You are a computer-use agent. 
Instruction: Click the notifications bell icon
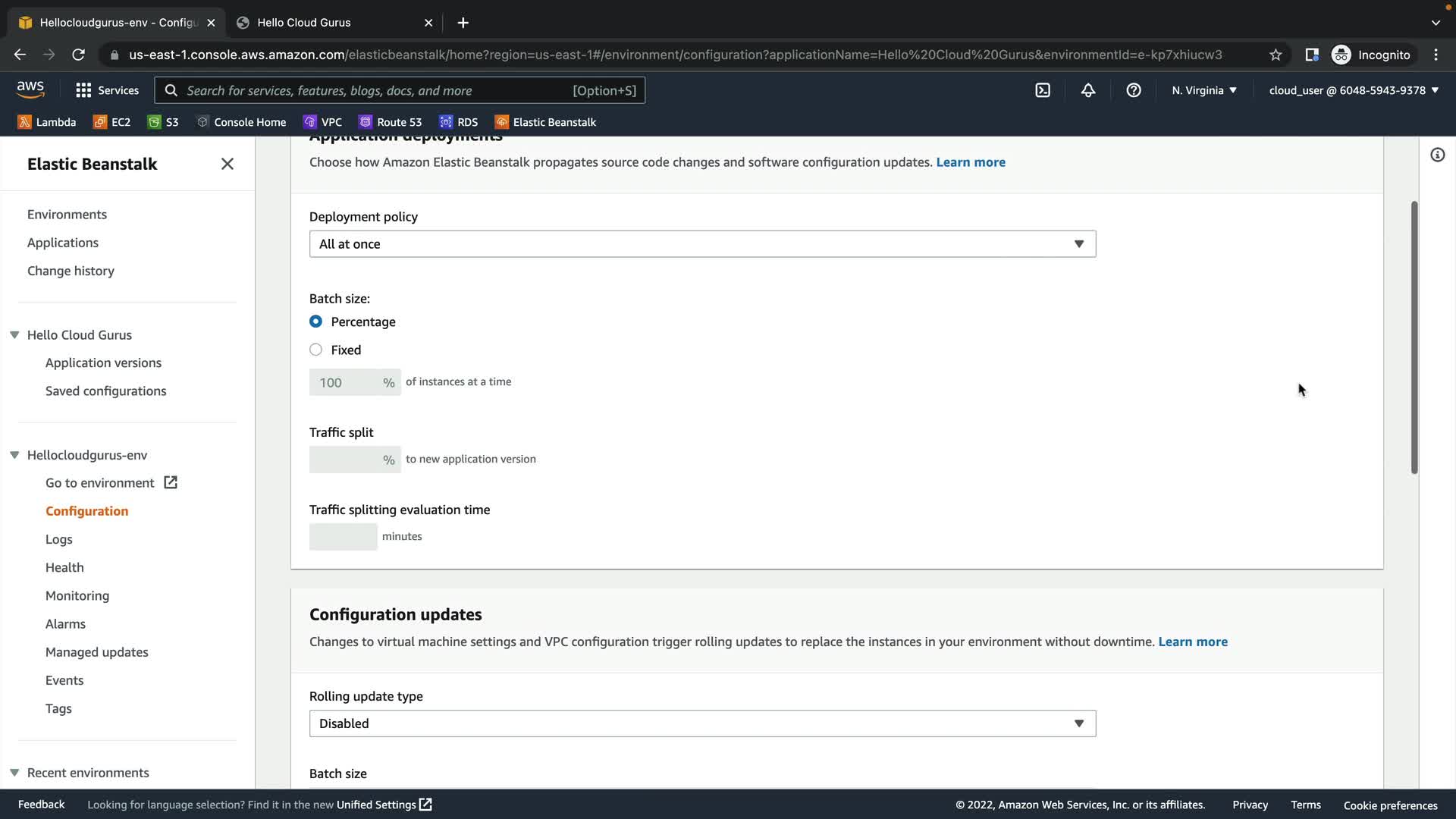[1088, 90]
